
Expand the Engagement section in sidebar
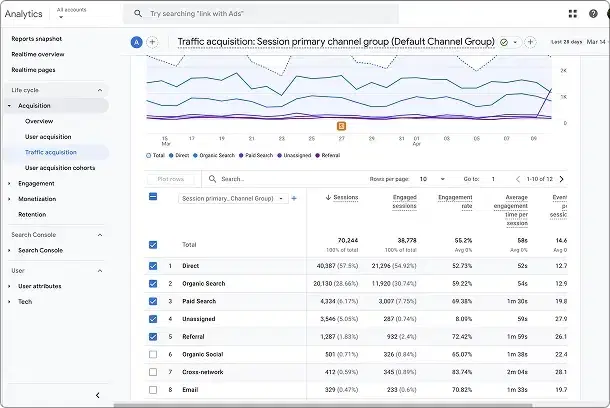pos(36,183)
